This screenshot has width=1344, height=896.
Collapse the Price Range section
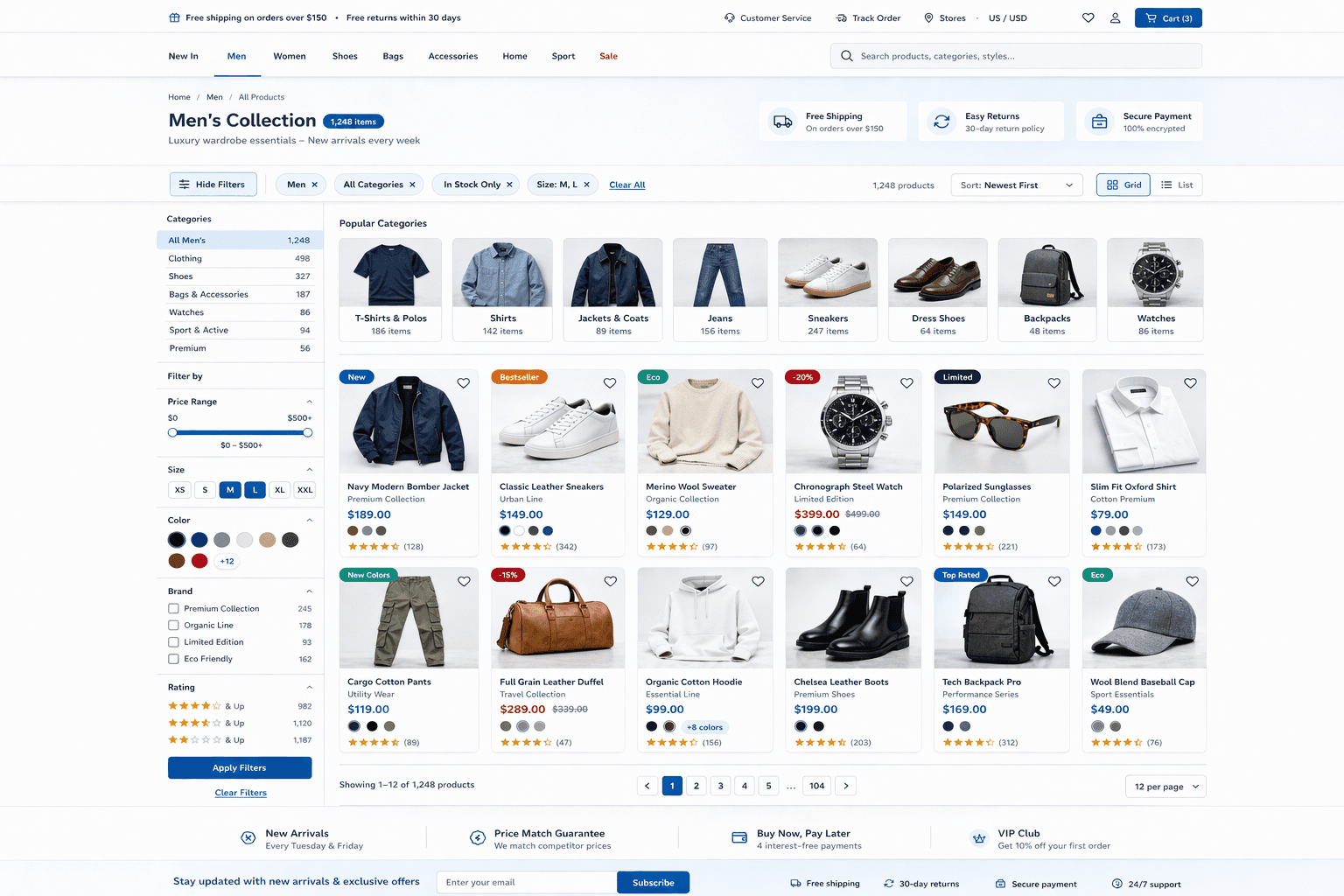click(x=309, y=401)
